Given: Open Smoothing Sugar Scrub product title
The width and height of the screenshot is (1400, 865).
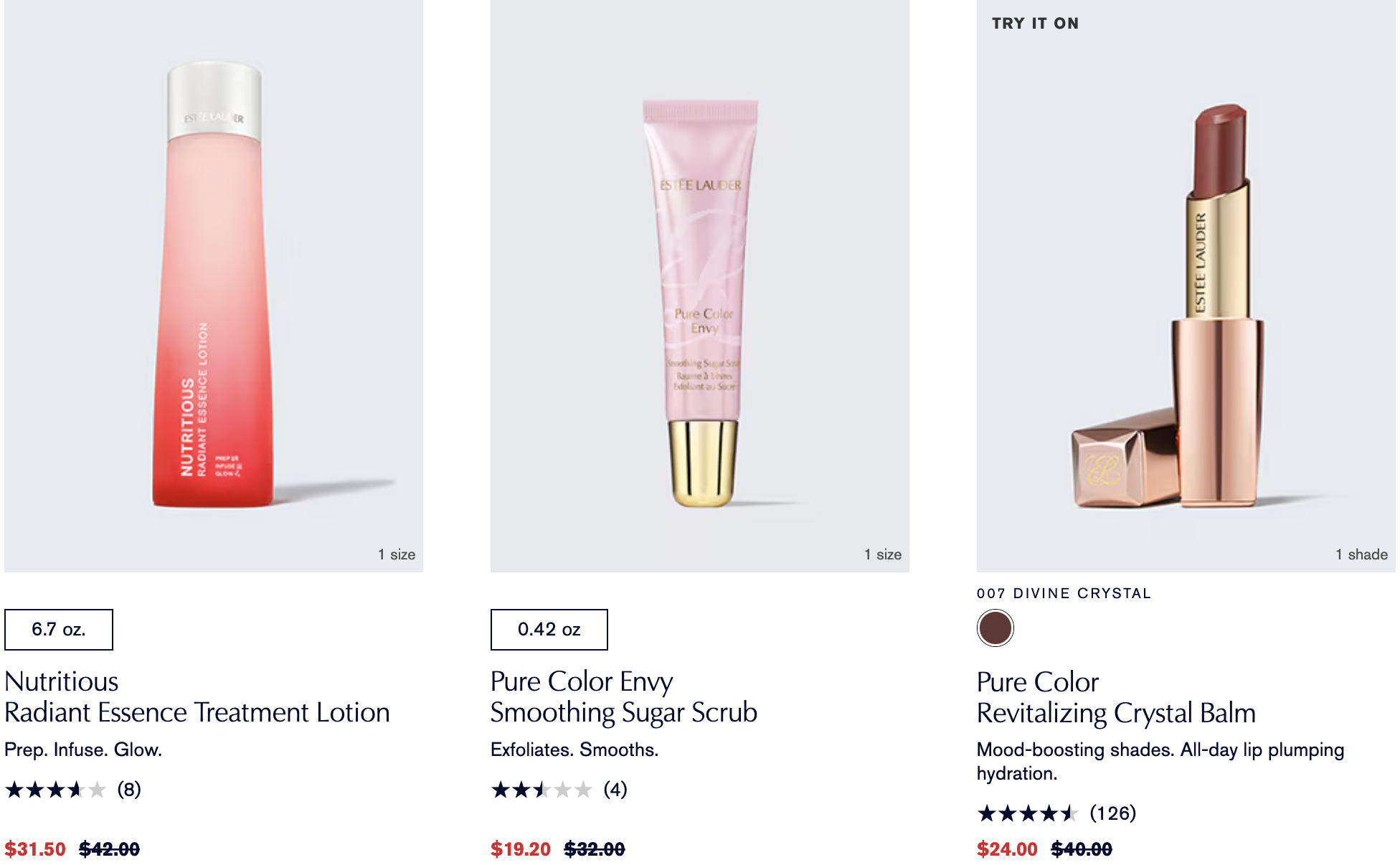Looking at the screenshot, I should 623,696.
